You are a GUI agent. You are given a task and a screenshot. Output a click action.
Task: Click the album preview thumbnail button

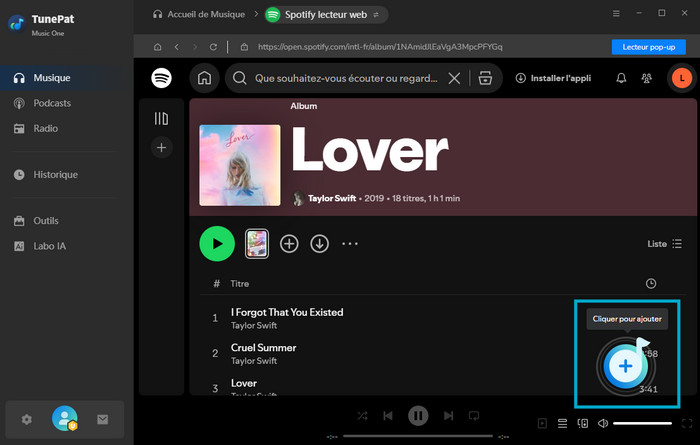pos(257,244)
